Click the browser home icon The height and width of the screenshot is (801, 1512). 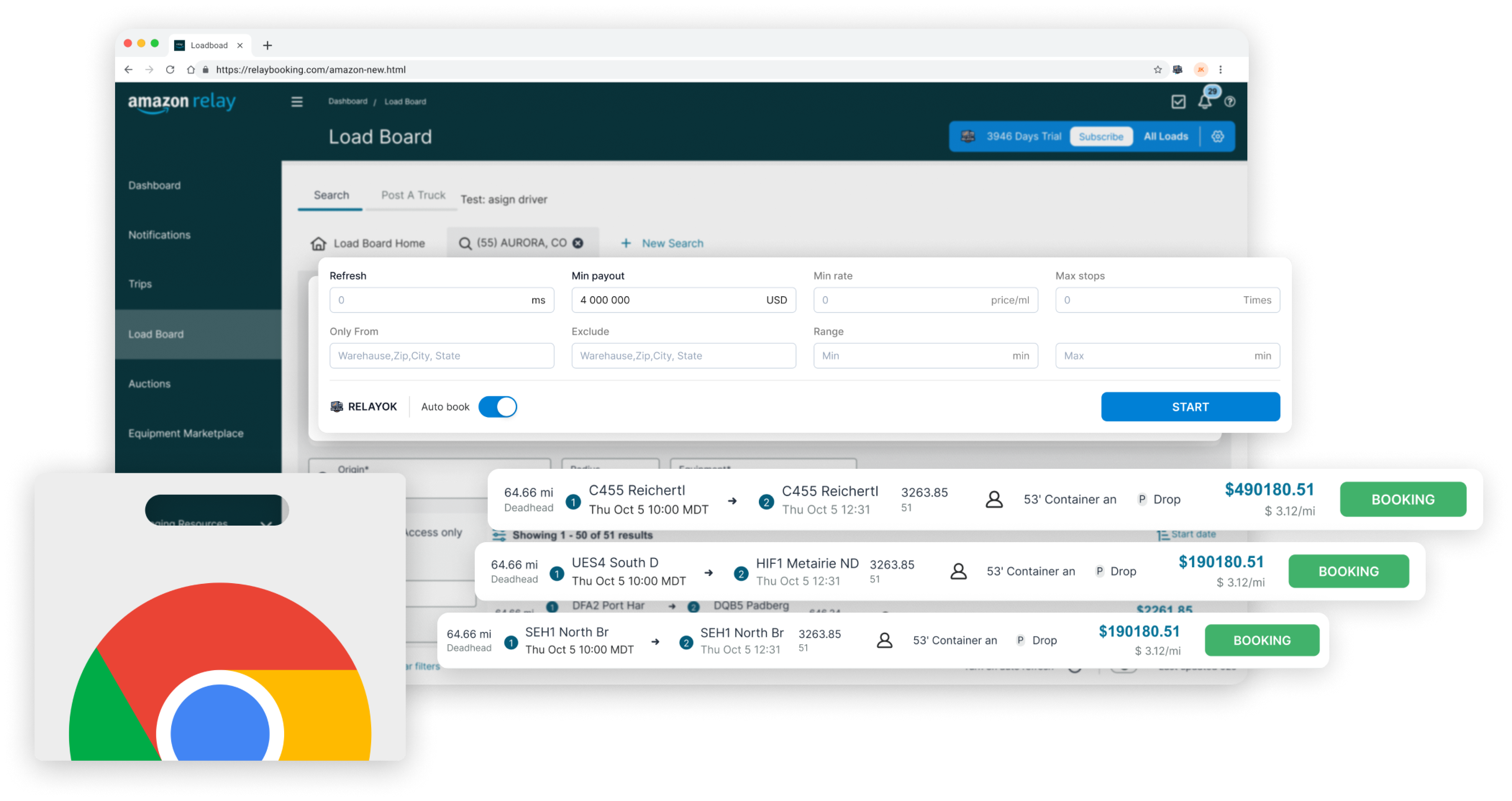click(x=191, y=69)
